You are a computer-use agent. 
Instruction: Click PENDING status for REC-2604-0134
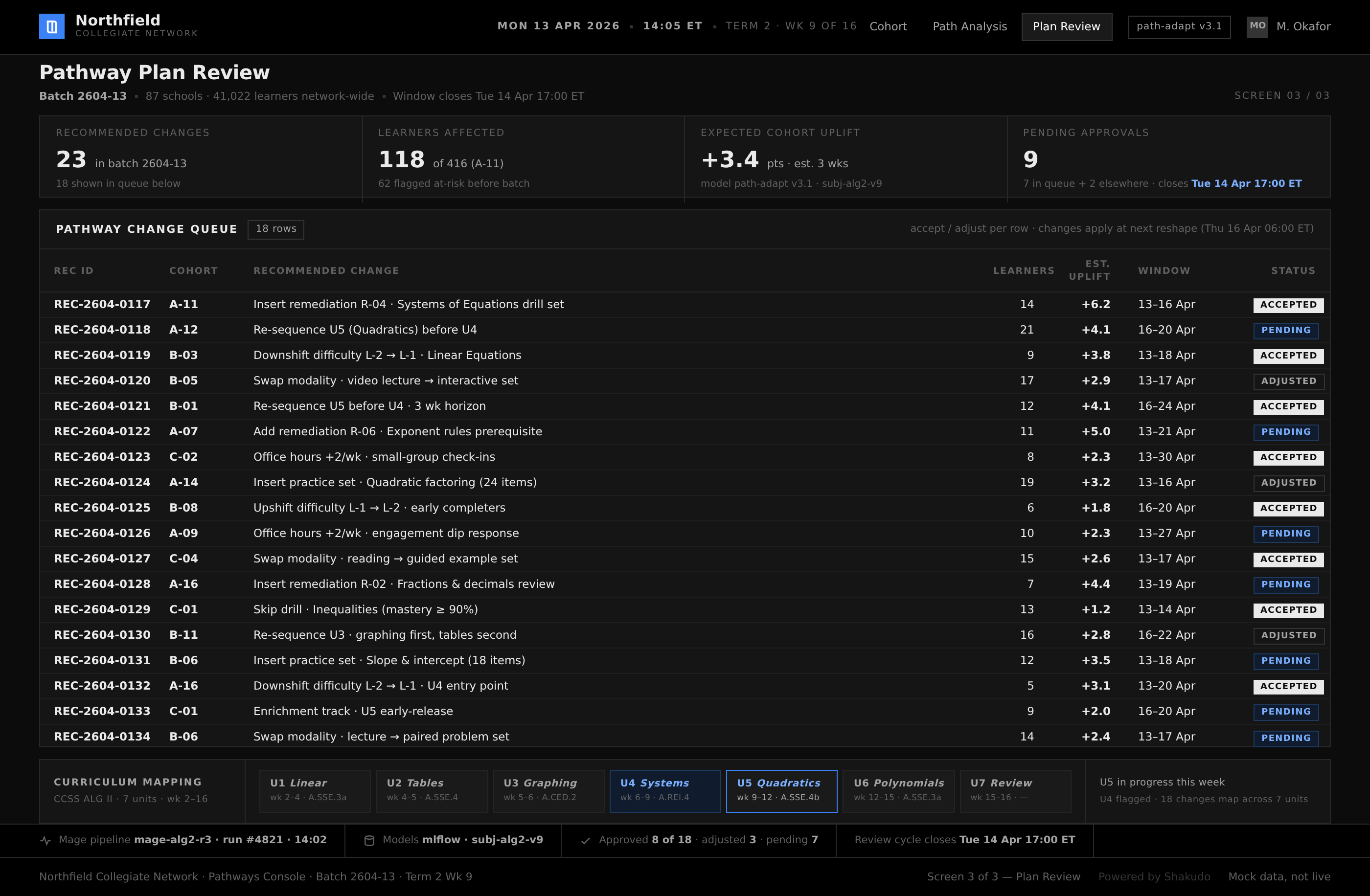click(1286, 738)
